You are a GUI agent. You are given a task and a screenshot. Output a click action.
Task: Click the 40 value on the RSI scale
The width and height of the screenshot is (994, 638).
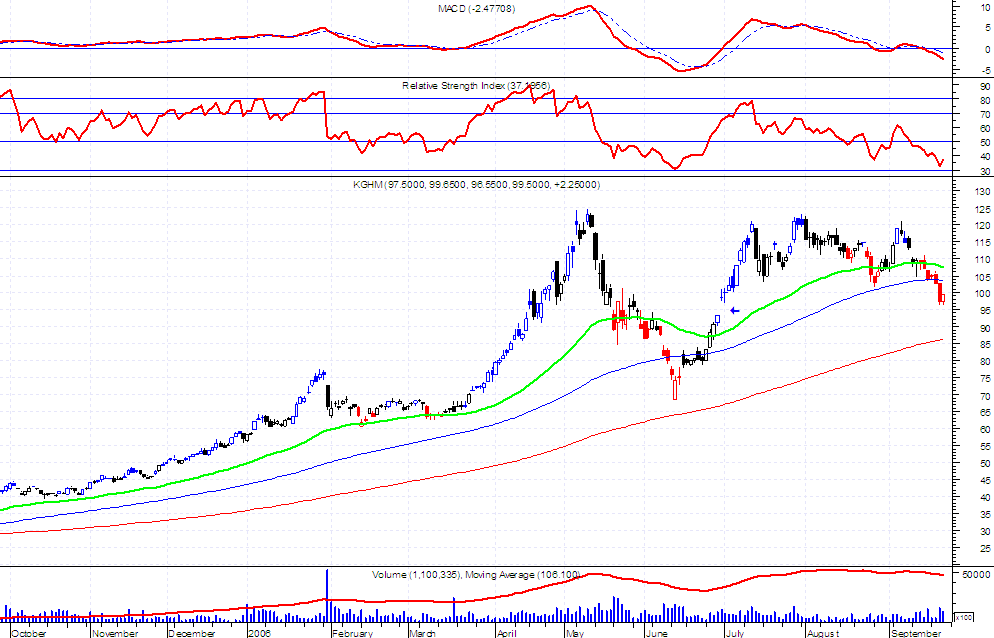tap(985, 157)
